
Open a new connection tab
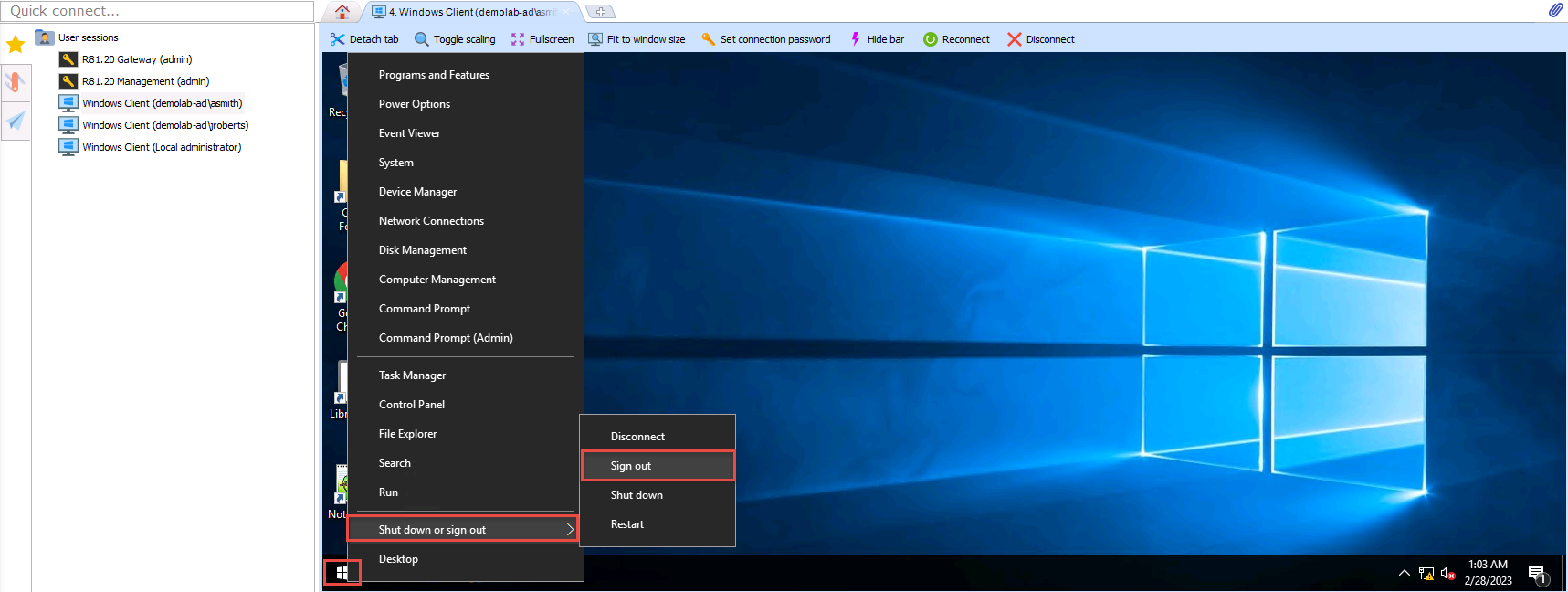point(600,12)
